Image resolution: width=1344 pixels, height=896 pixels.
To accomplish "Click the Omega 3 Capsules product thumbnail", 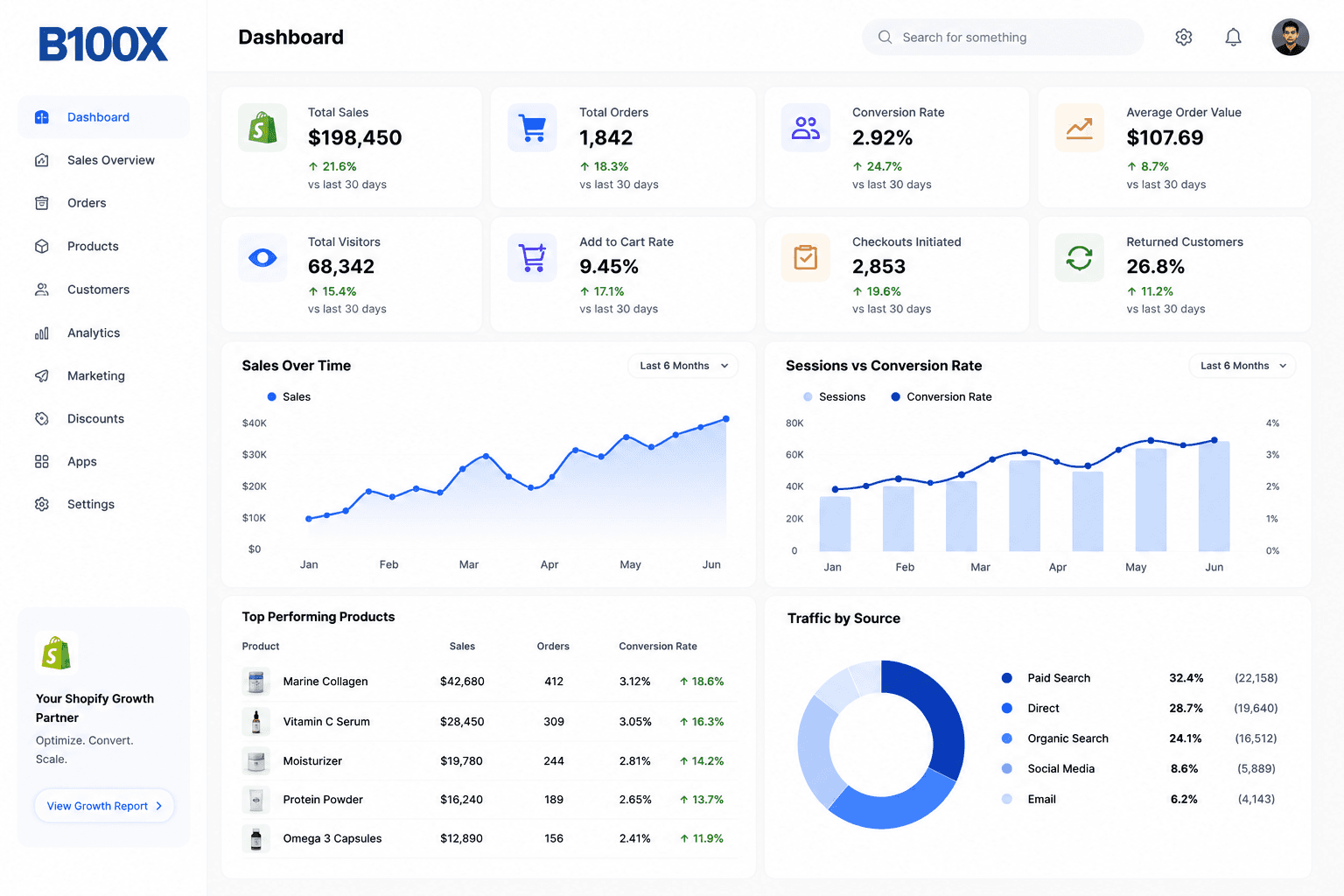I will click(256, 838).
